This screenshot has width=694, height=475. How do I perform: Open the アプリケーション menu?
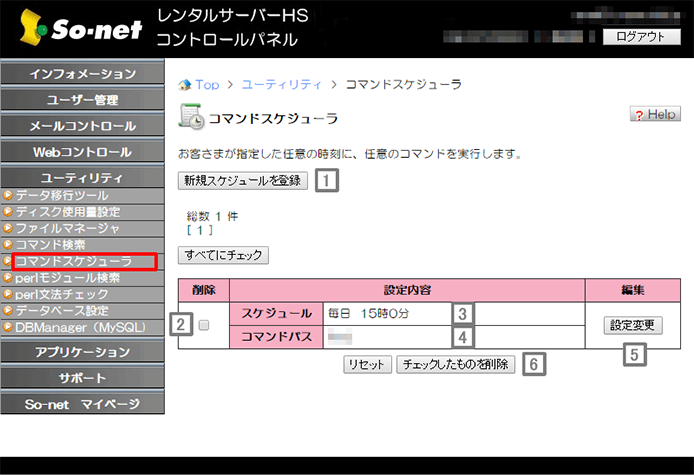click(x=82, y=352)
